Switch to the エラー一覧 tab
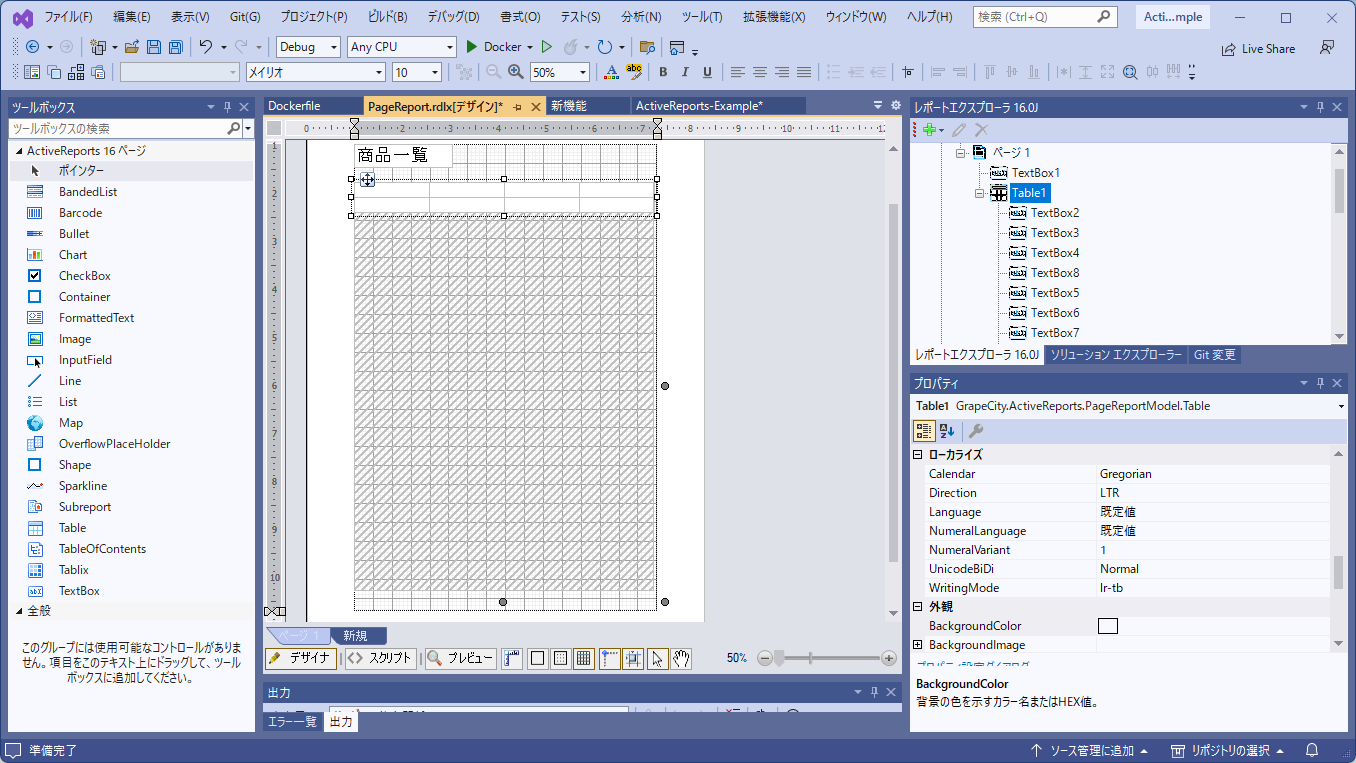 click(x=292, y=722)
